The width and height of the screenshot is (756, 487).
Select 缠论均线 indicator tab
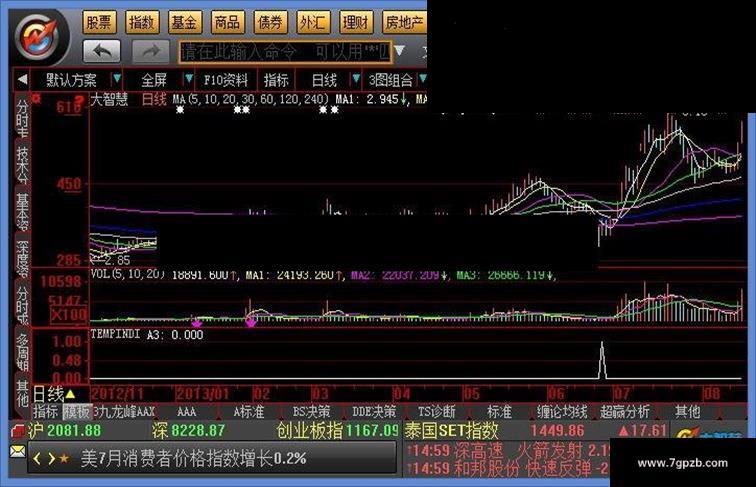(562, 412)
